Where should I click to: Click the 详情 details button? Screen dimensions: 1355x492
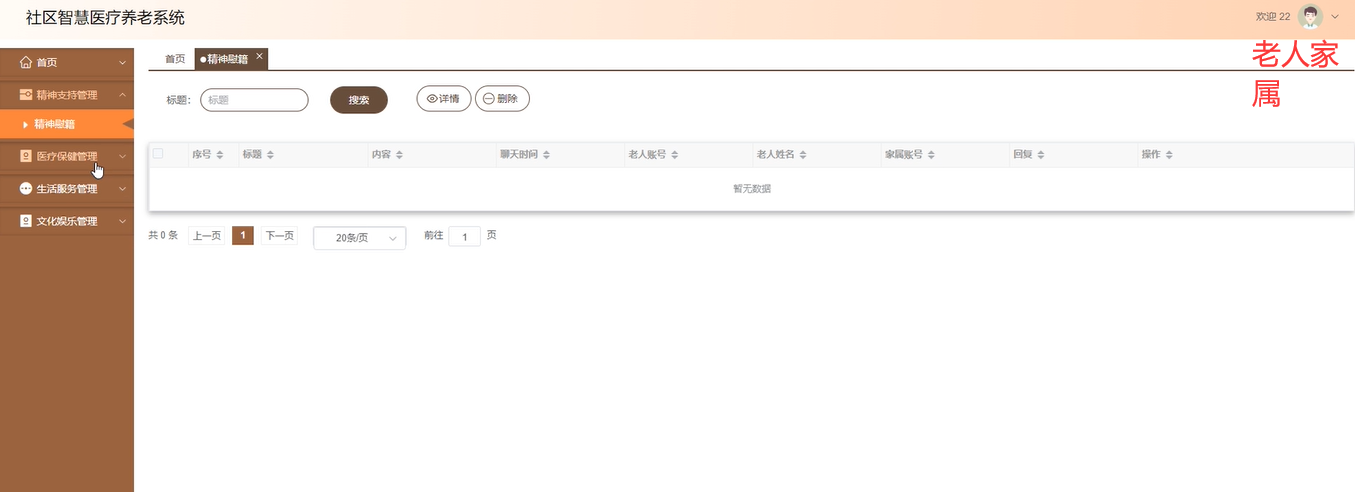pos(444,99)
